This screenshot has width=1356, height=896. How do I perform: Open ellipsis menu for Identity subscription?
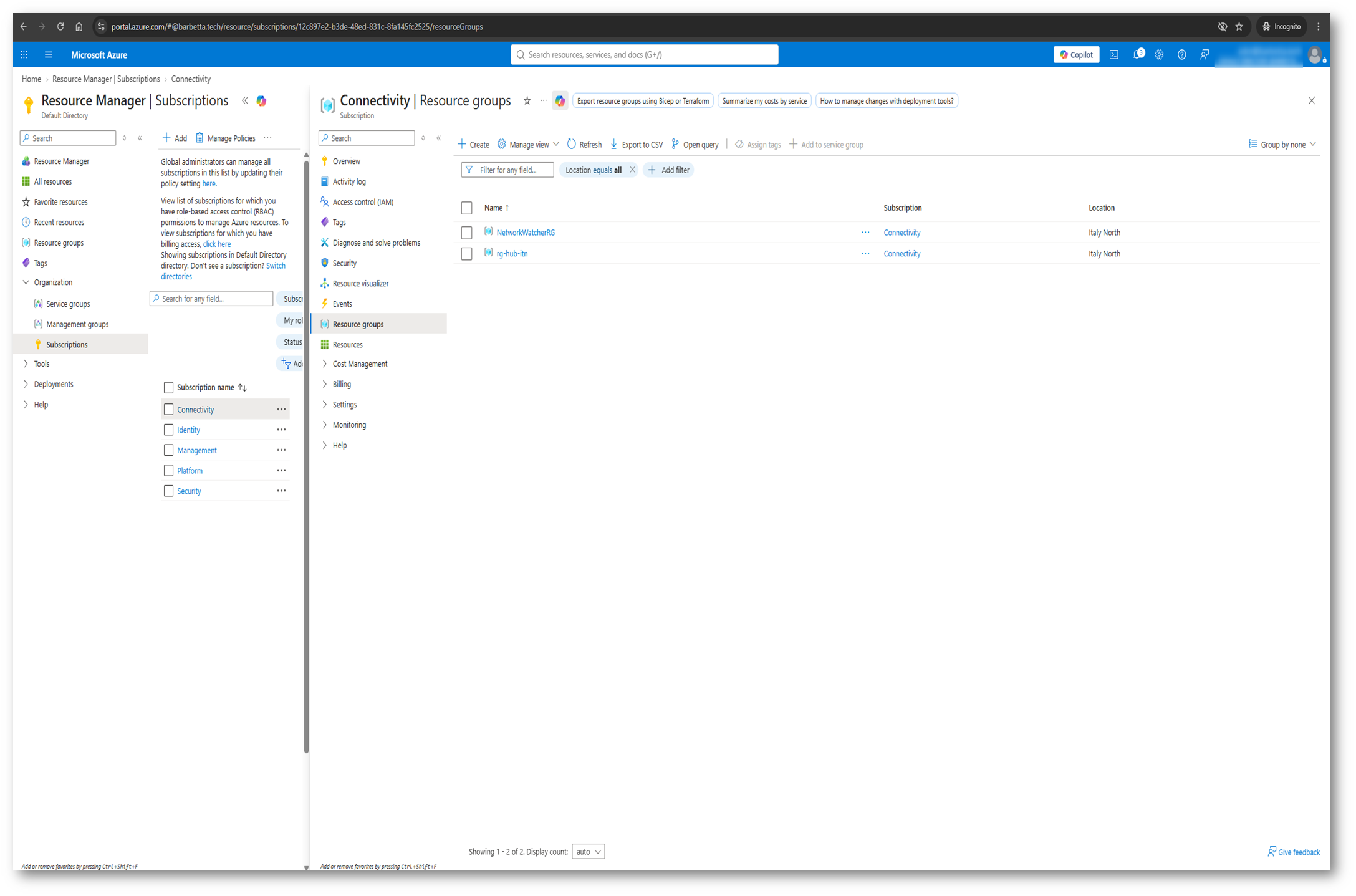282,430
